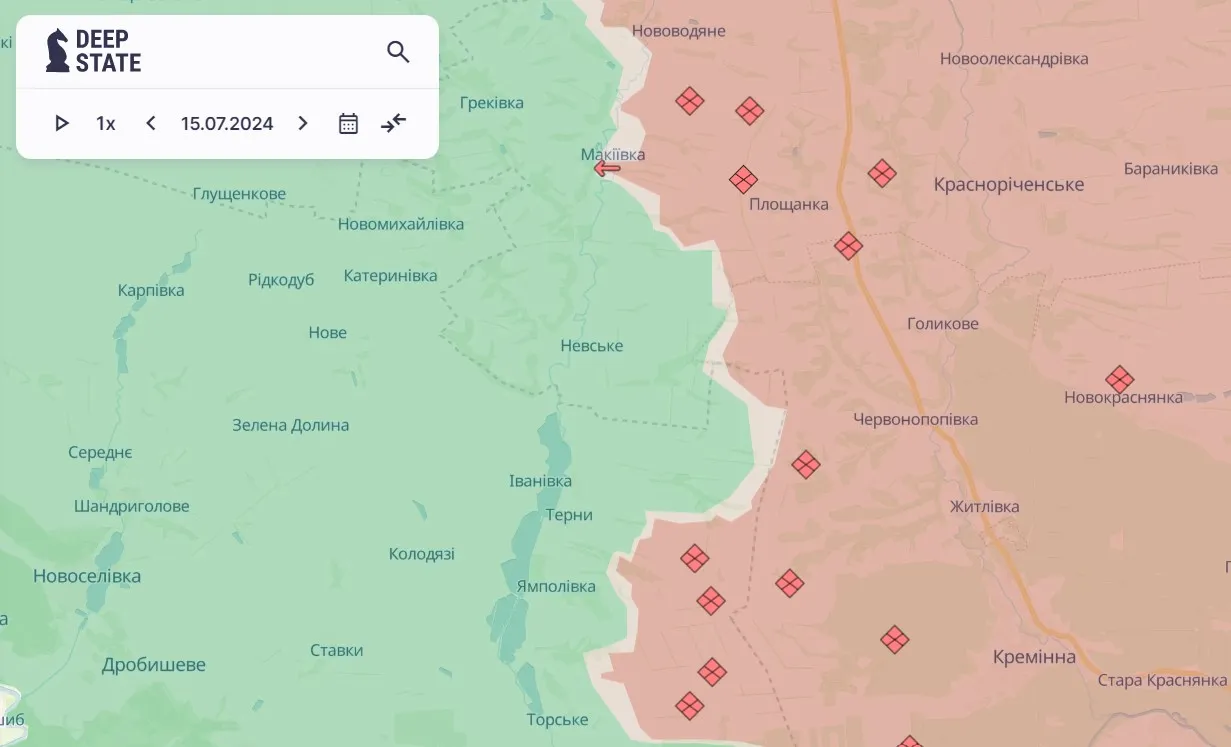Click unit marker beside Новокраснянка

1119,380
